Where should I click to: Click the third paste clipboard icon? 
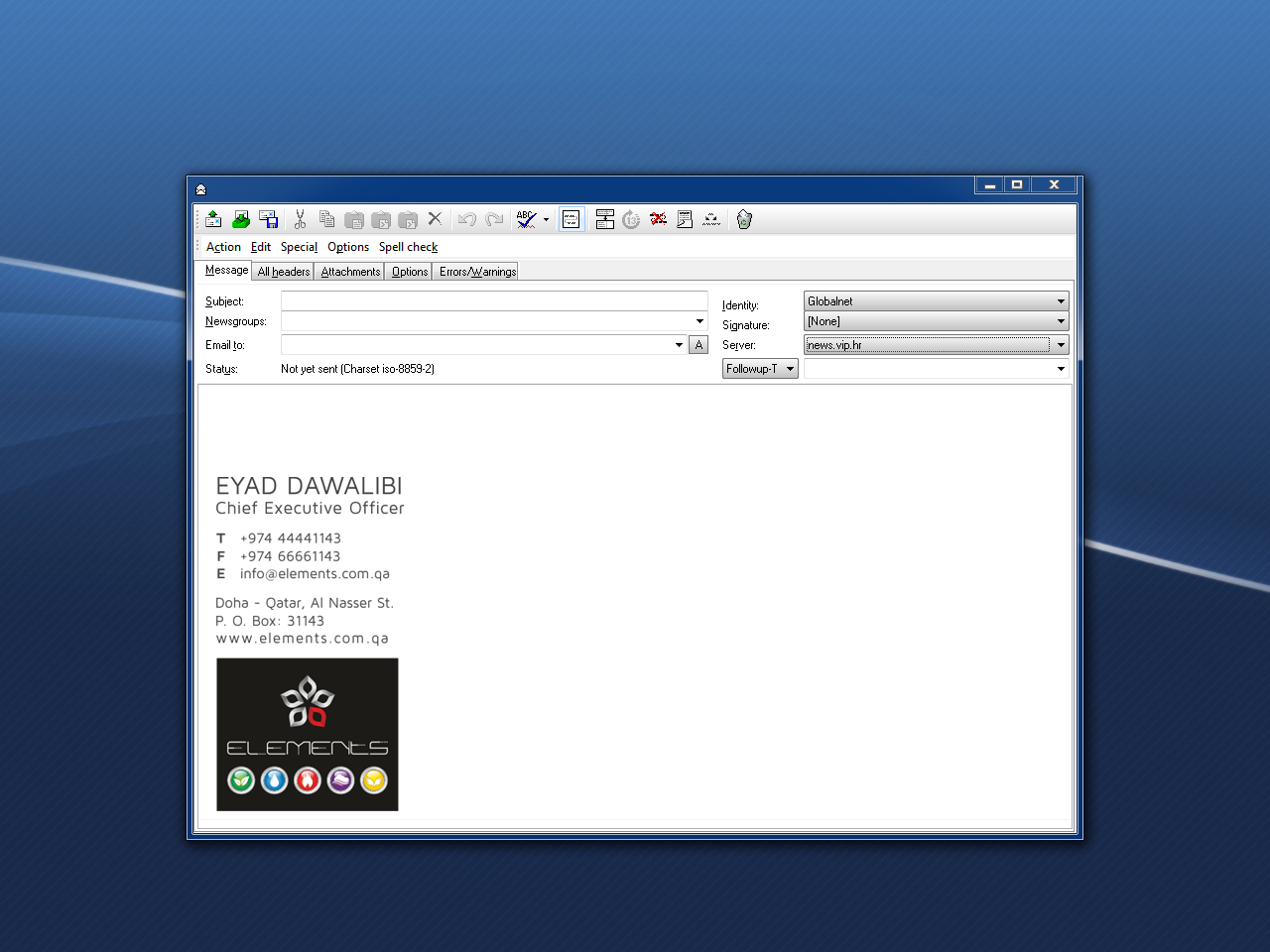pos(407,219)
